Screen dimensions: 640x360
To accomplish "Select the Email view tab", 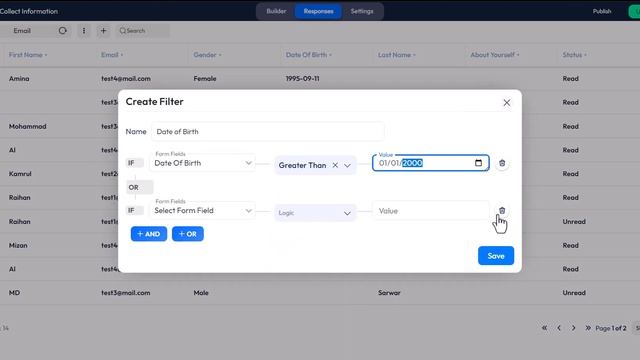I will [22, 31].
